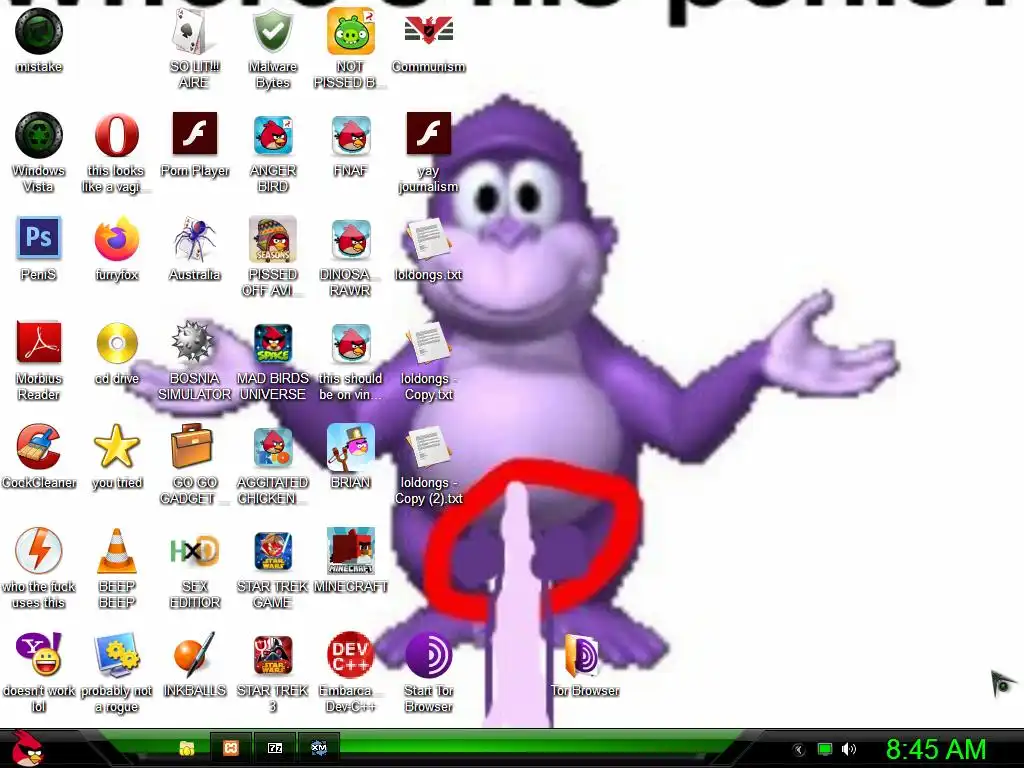Show hidden tray icons arrow
Viewport: 1024px width, 768px height.
tap(798, 750)
